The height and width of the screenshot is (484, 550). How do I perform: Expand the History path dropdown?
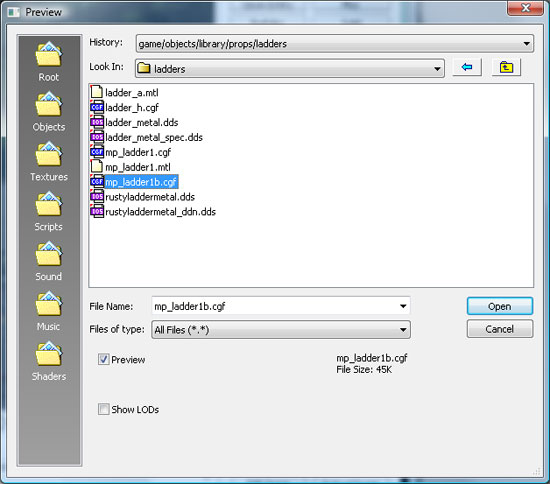pyautogui.click(x=526, y=44)
